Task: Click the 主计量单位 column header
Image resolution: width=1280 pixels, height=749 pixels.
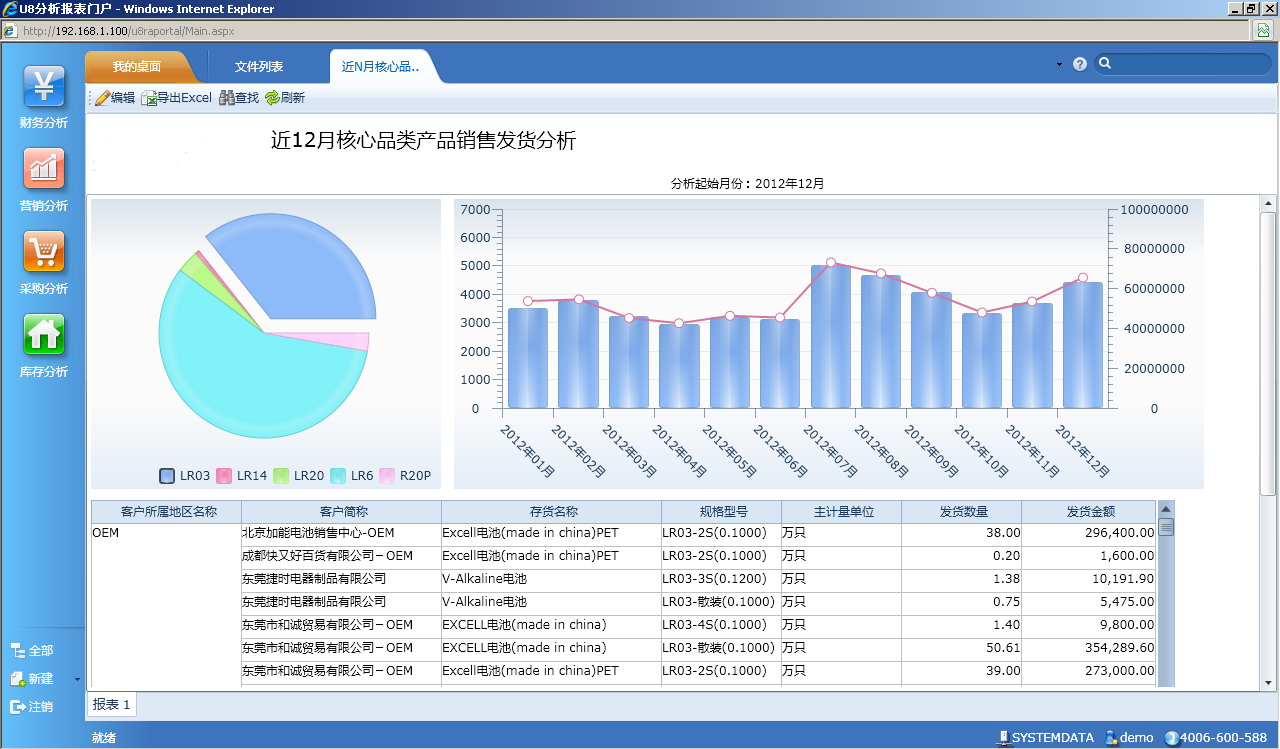Action: pyautogui.click(x=841, y=512)
